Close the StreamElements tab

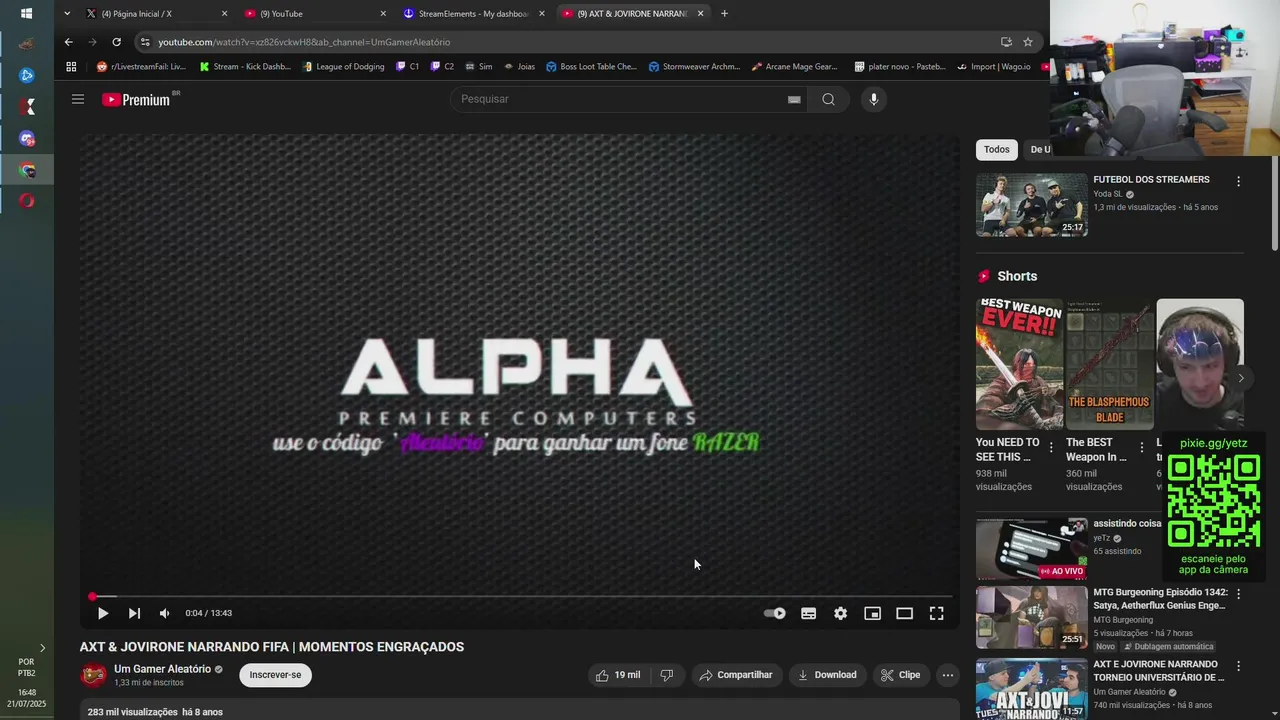pos(542,14)
